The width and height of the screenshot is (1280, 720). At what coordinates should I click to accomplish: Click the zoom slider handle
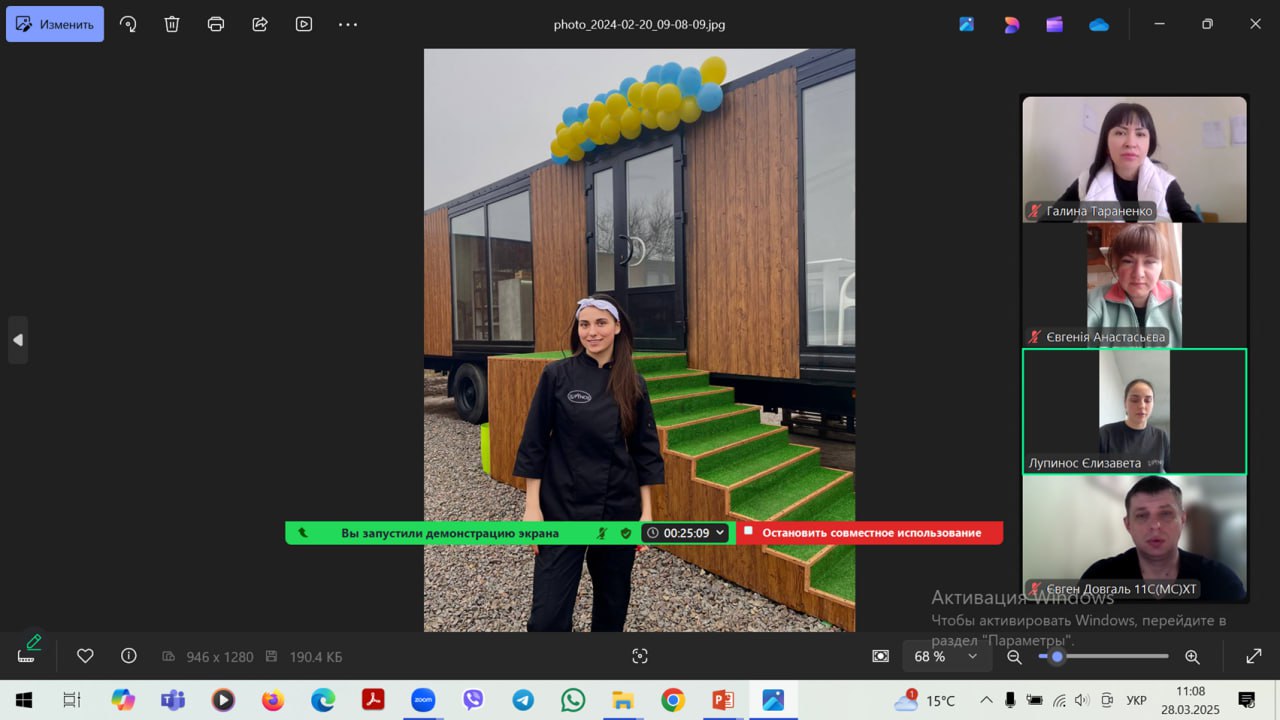[1057, 656]
